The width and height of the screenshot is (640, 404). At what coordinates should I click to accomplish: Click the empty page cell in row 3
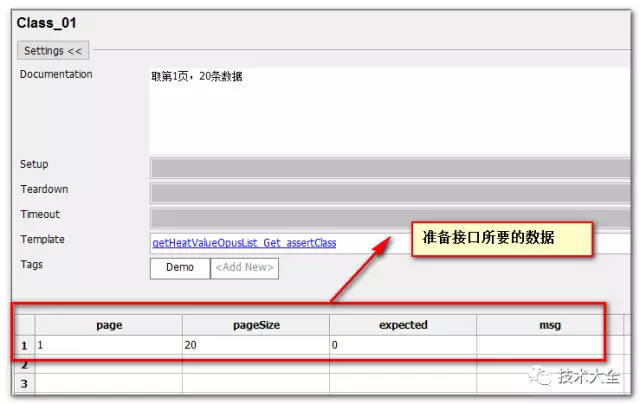pos(109,384)
